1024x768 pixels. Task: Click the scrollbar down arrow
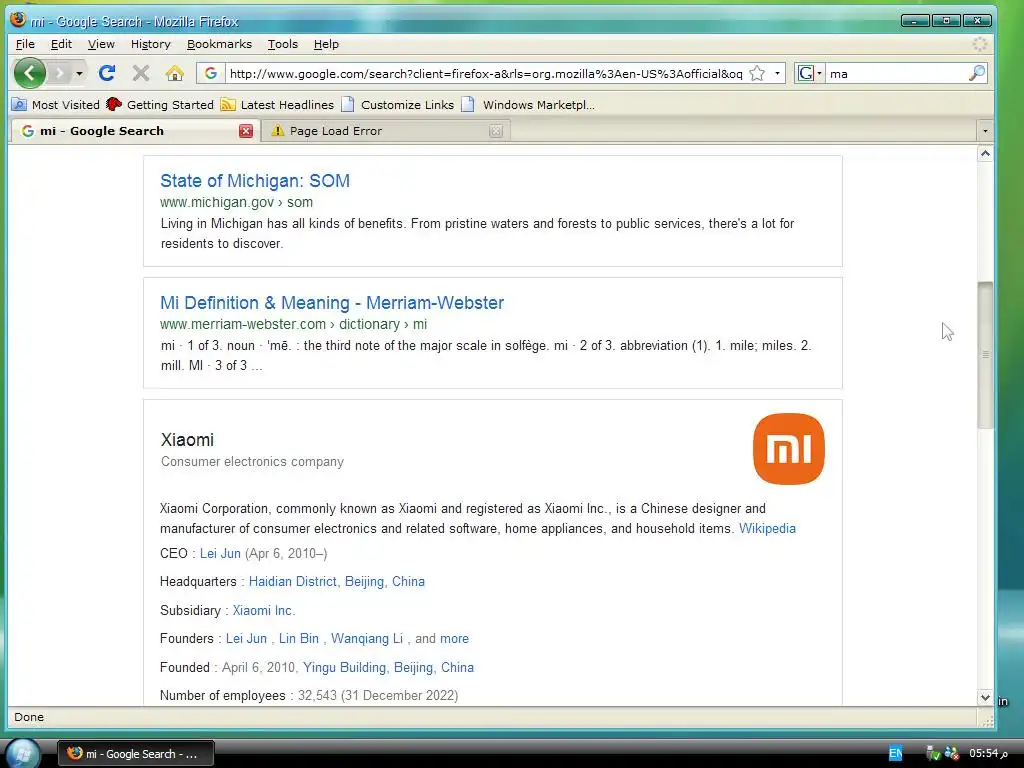click(985, 697)
